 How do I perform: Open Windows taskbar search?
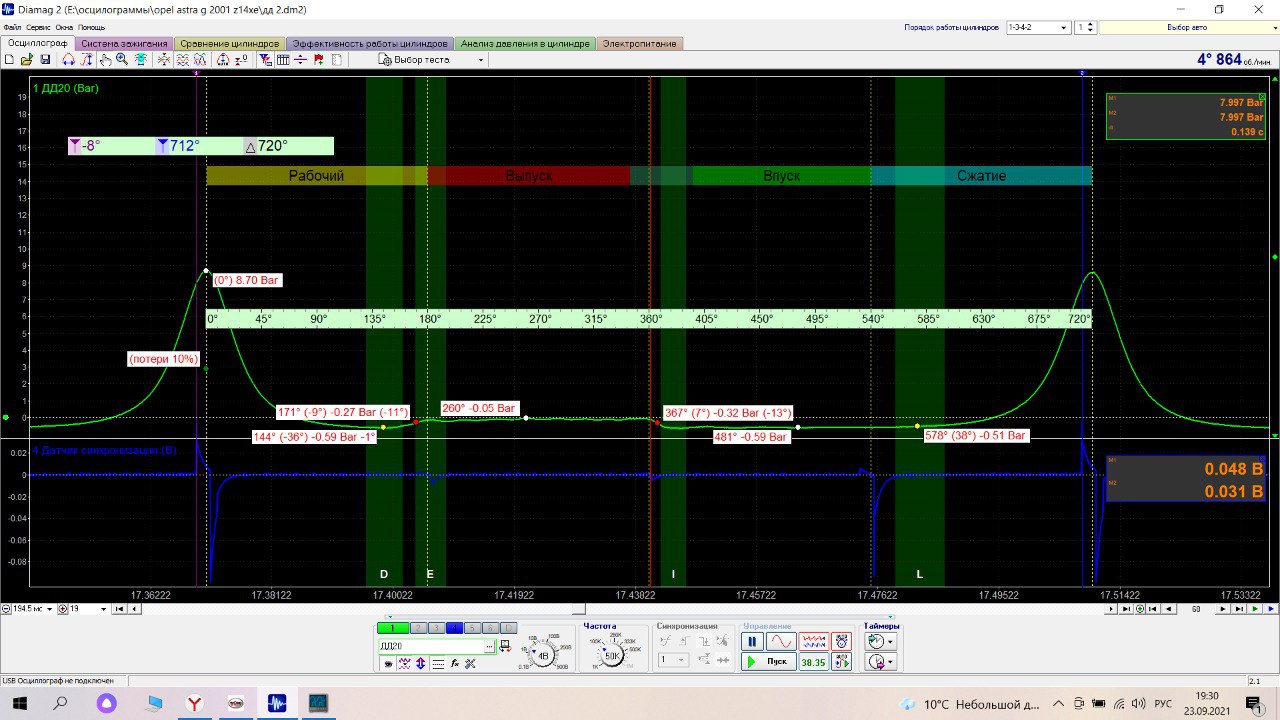[x=60, y=703]
